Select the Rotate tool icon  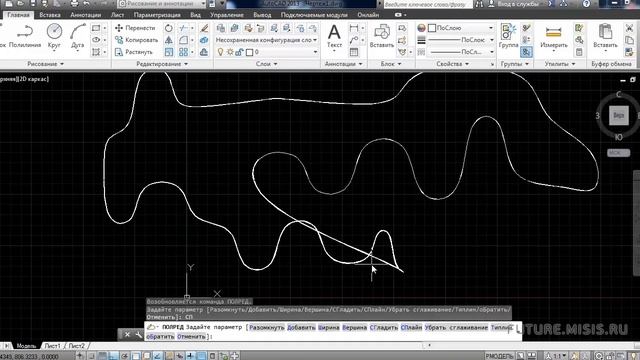[169, 28]
